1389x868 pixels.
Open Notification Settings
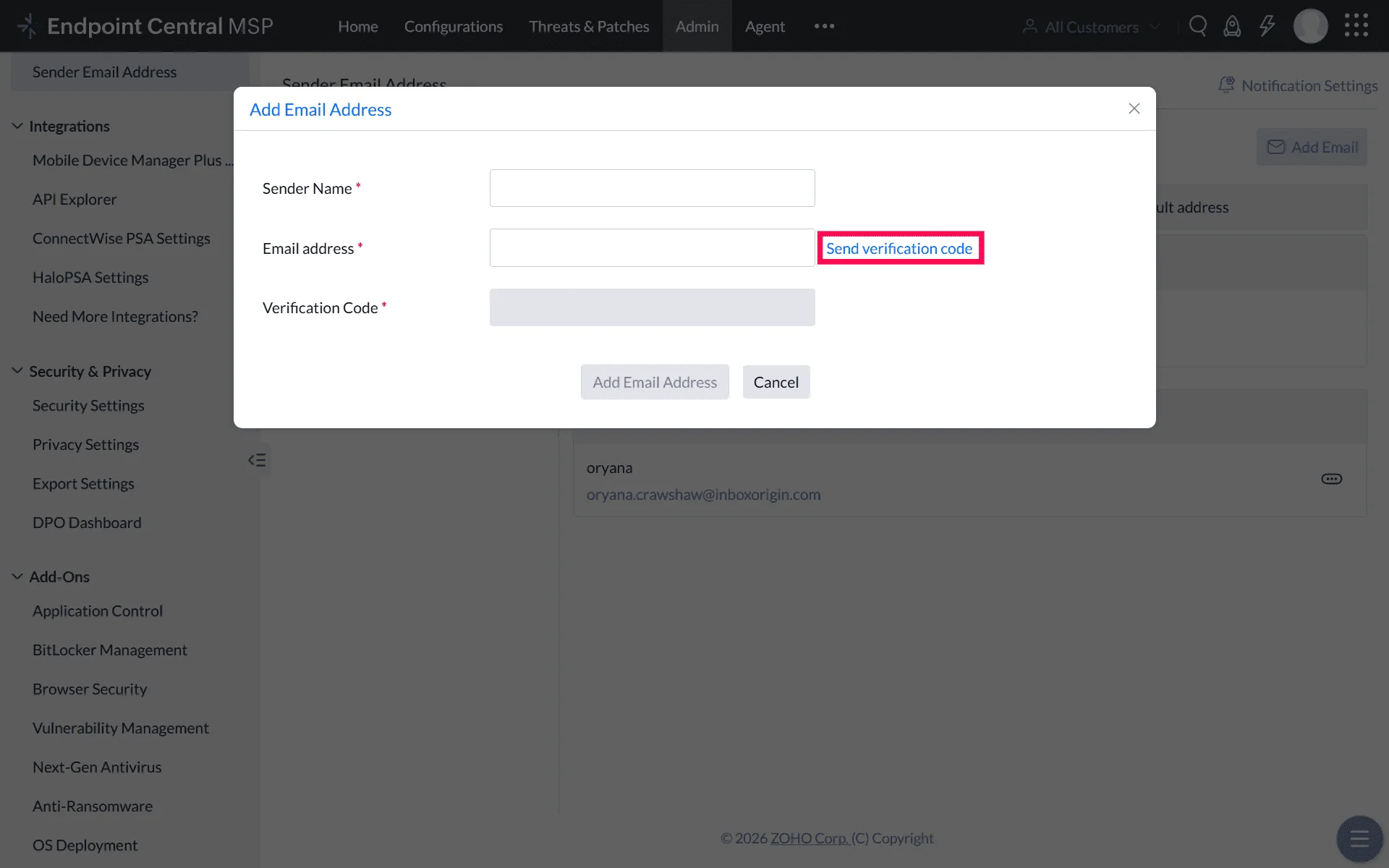coord(1298,85)
